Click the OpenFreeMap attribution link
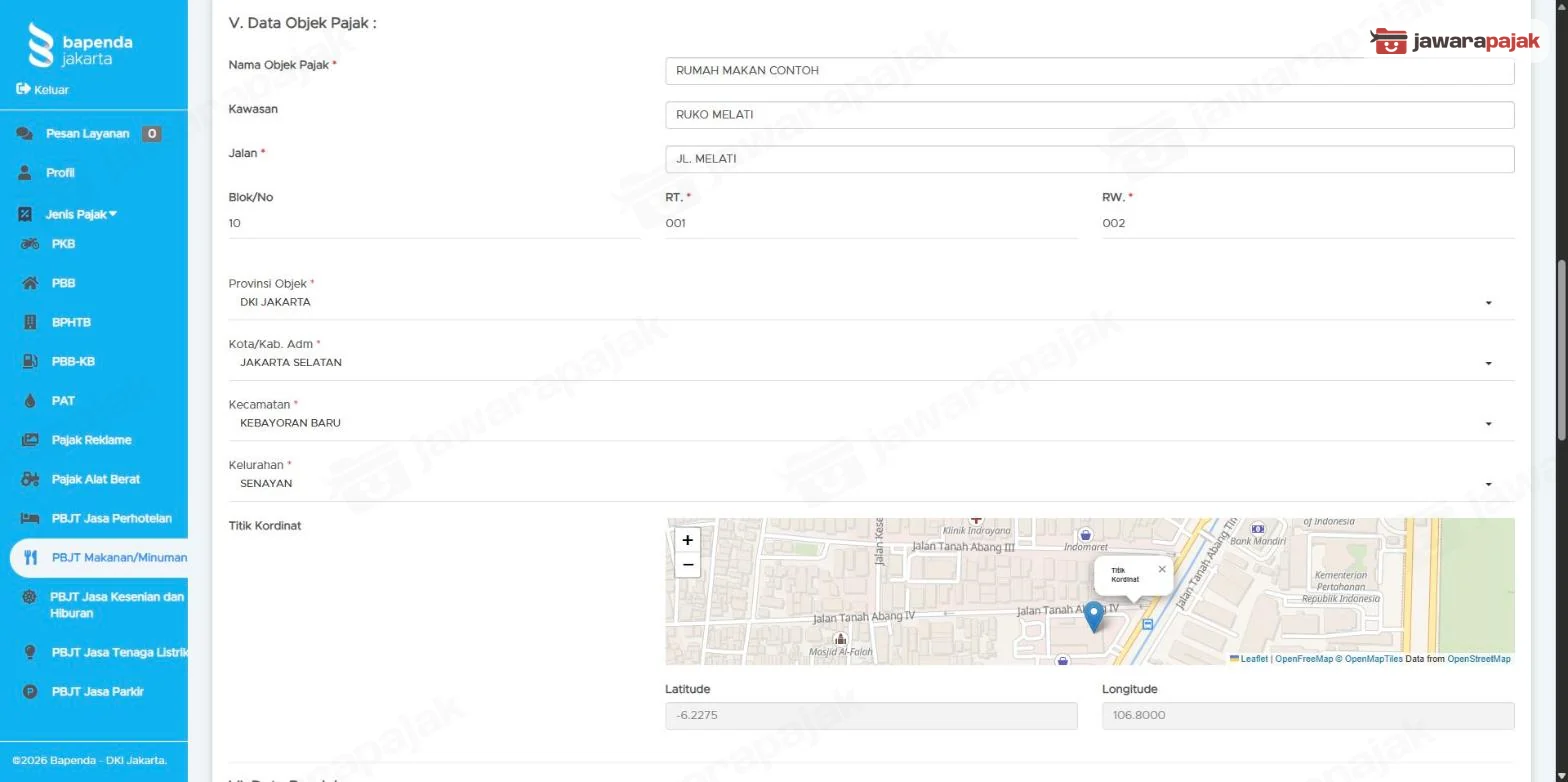Screen dimensions: 1568x782 1304,659
